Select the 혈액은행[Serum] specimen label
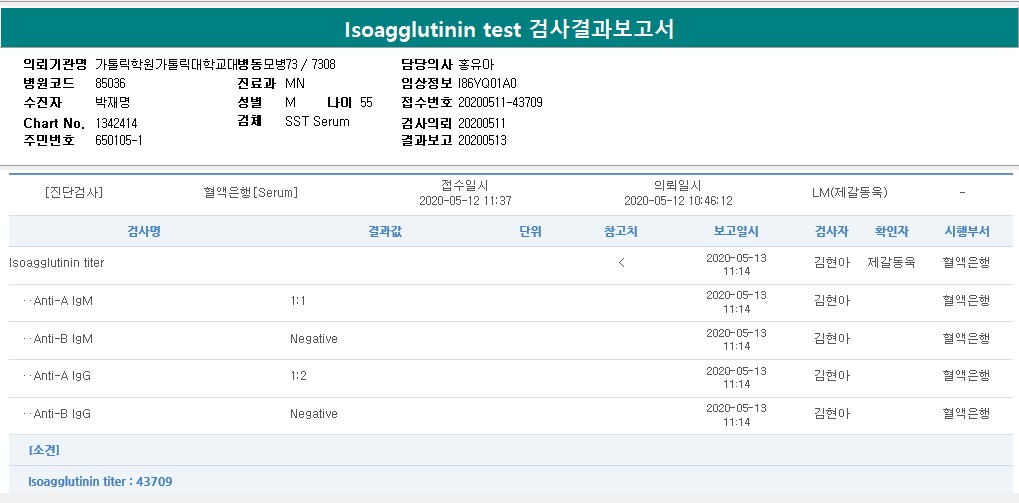Image resolution: width=1019 pixels, height=503 pixels. coord(250,192)
